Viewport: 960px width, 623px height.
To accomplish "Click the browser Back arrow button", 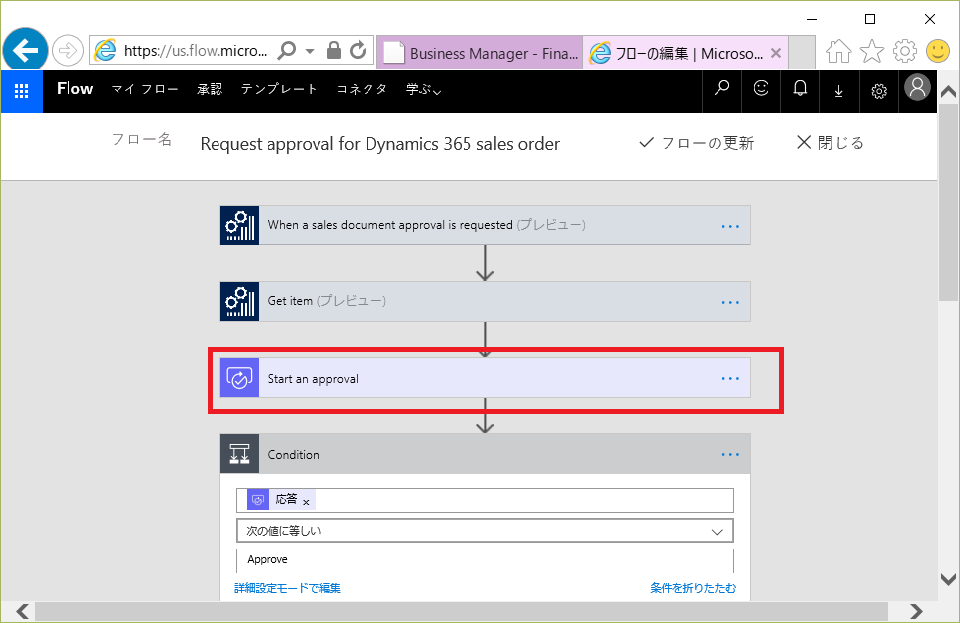I will tap(25, 50).
